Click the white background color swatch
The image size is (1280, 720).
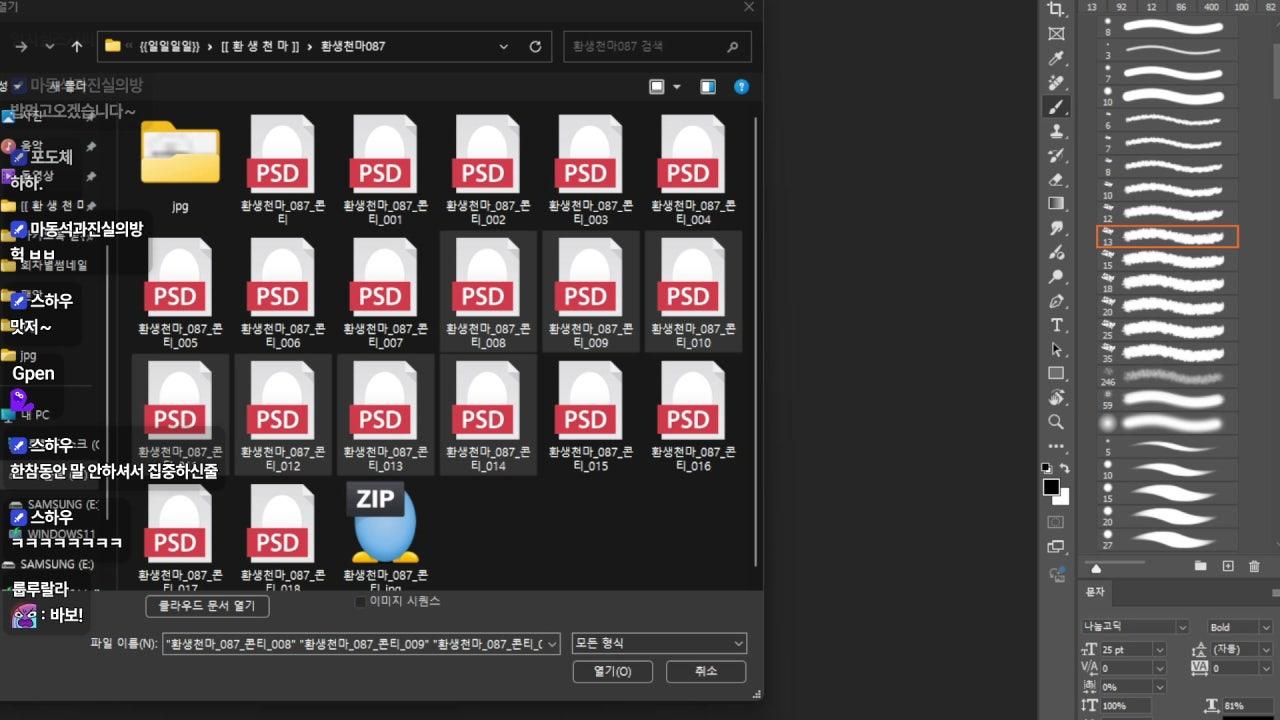pos(1064,498)
